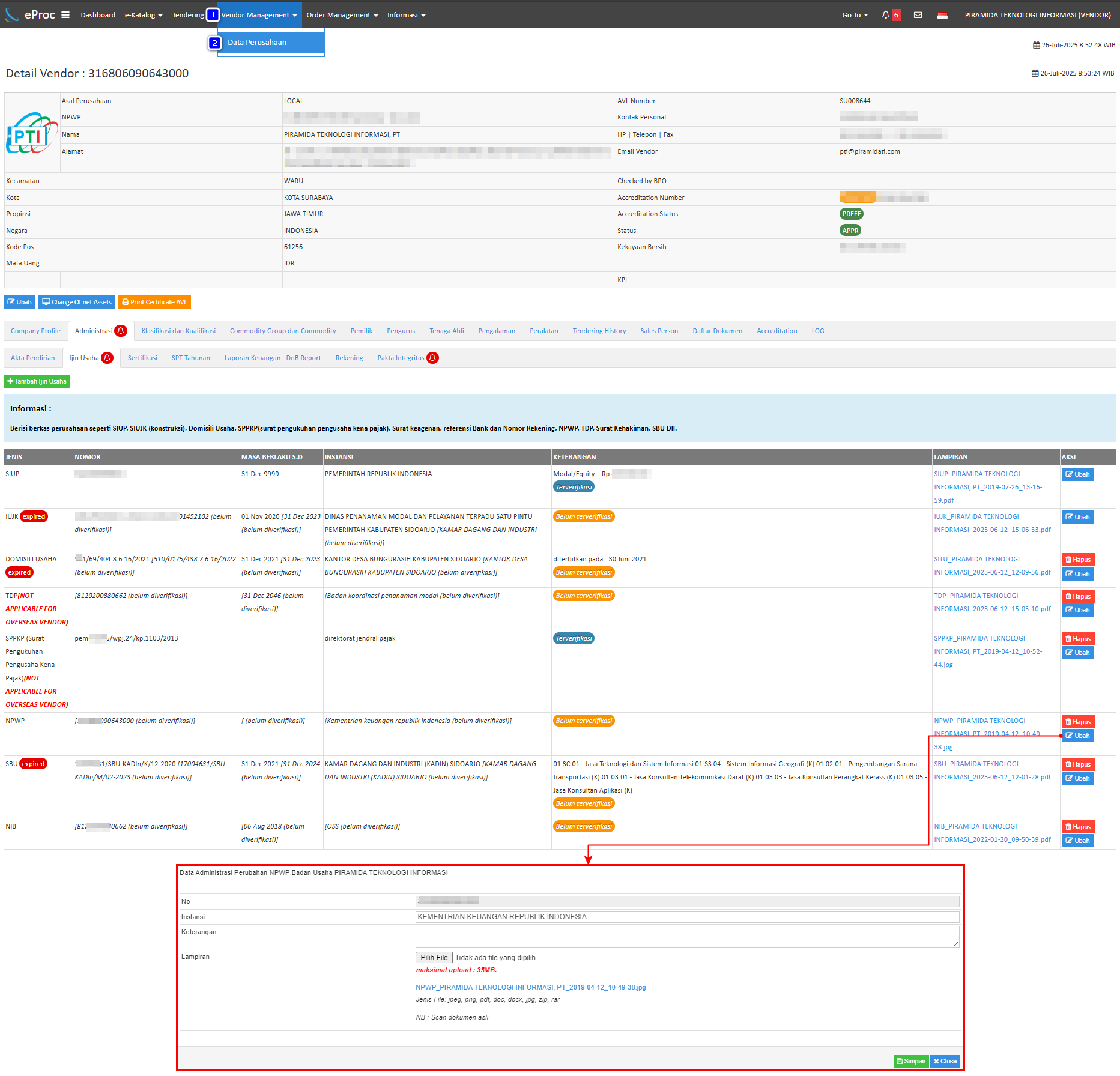Select Data Perusahaan menu item

(x=257, y=43)
